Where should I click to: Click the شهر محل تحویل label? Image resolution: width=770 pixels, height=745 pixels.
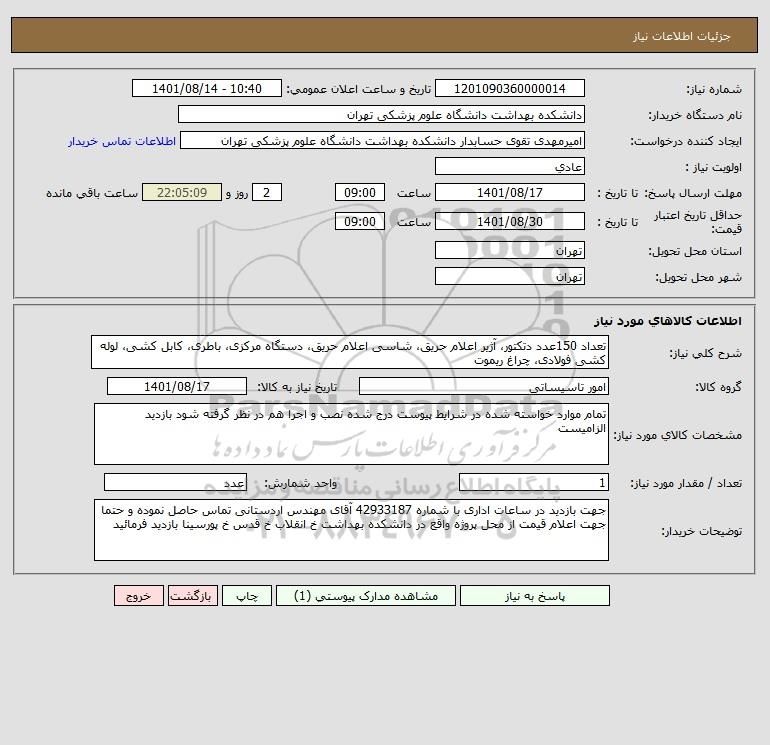click(698, 277)
